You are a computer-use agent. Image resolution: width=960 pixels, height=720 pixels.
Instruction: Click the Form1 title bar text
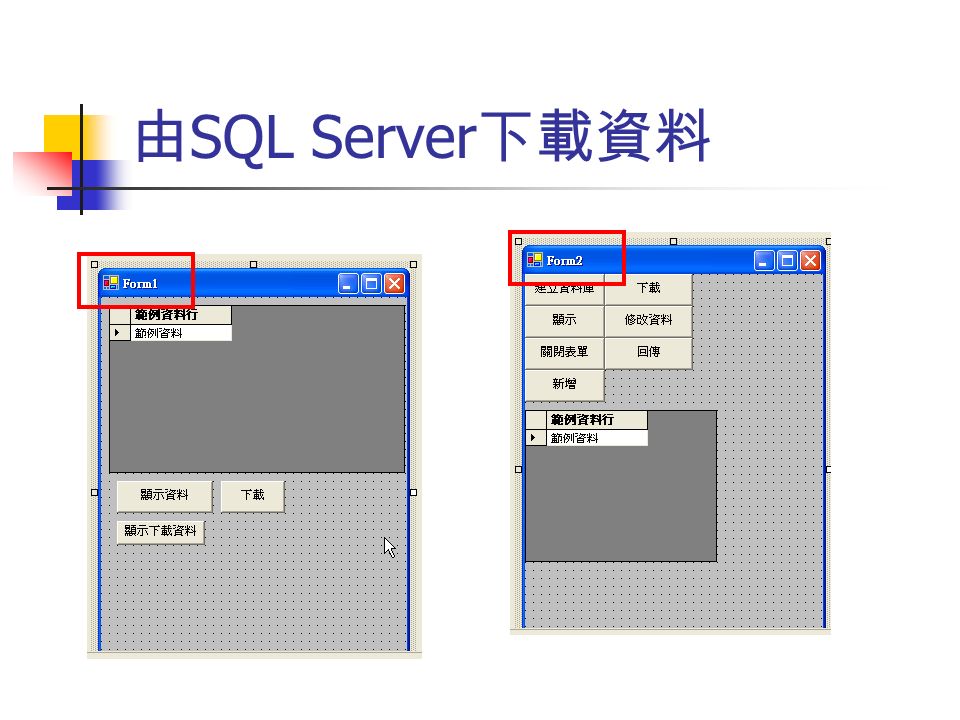(x=140, y=283)
